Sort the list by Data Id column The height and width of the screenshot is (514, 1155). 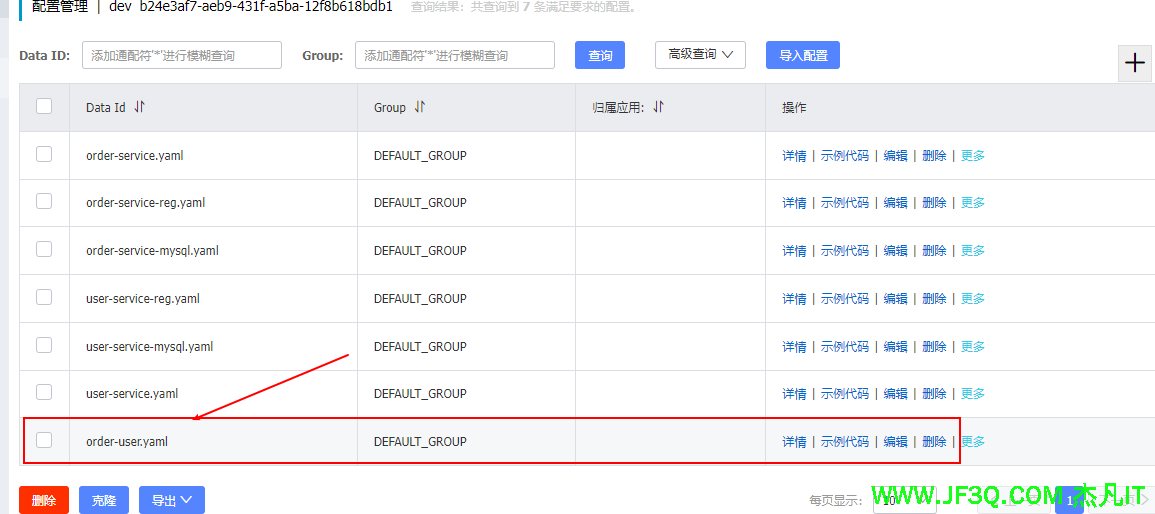click(x=139, y=107)
